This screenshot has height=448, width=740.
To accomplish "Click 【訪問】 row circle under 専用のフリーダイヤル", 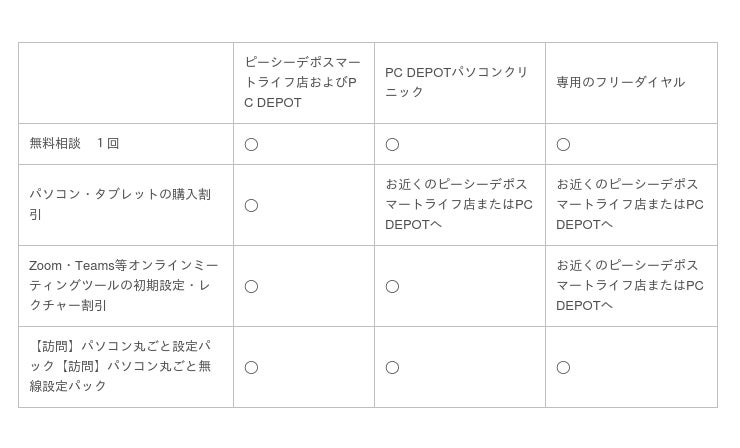I will [563, 367].
